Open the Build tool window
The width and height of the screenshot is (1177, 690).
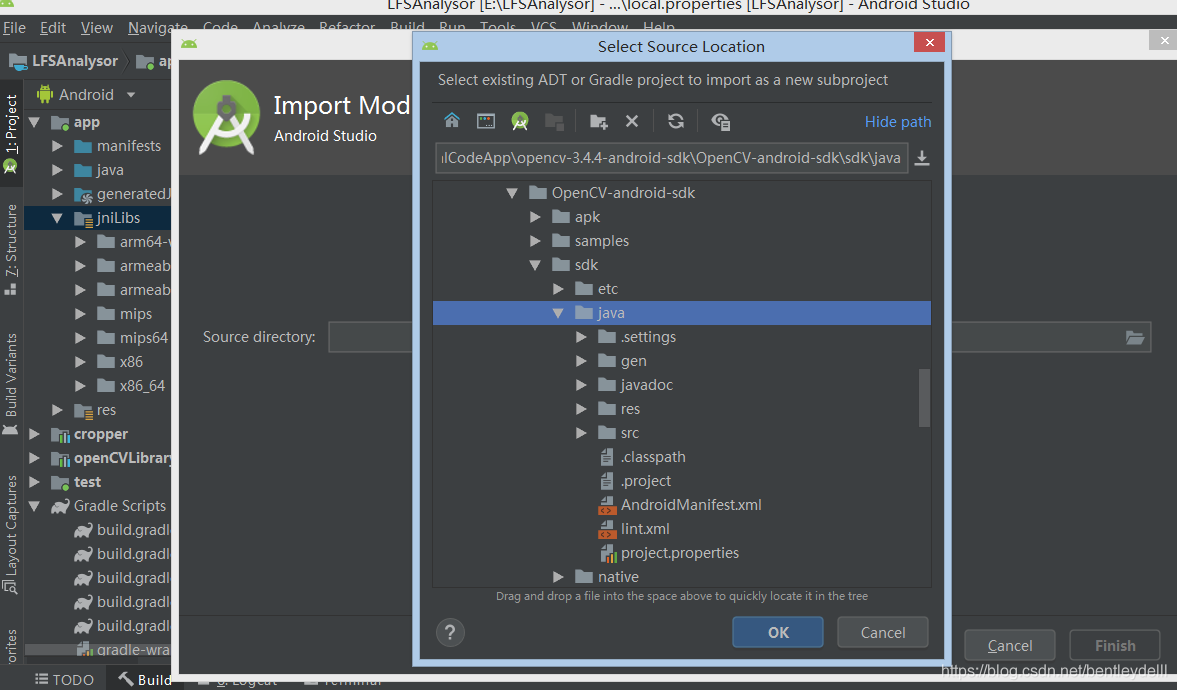[x=146, y=679]
